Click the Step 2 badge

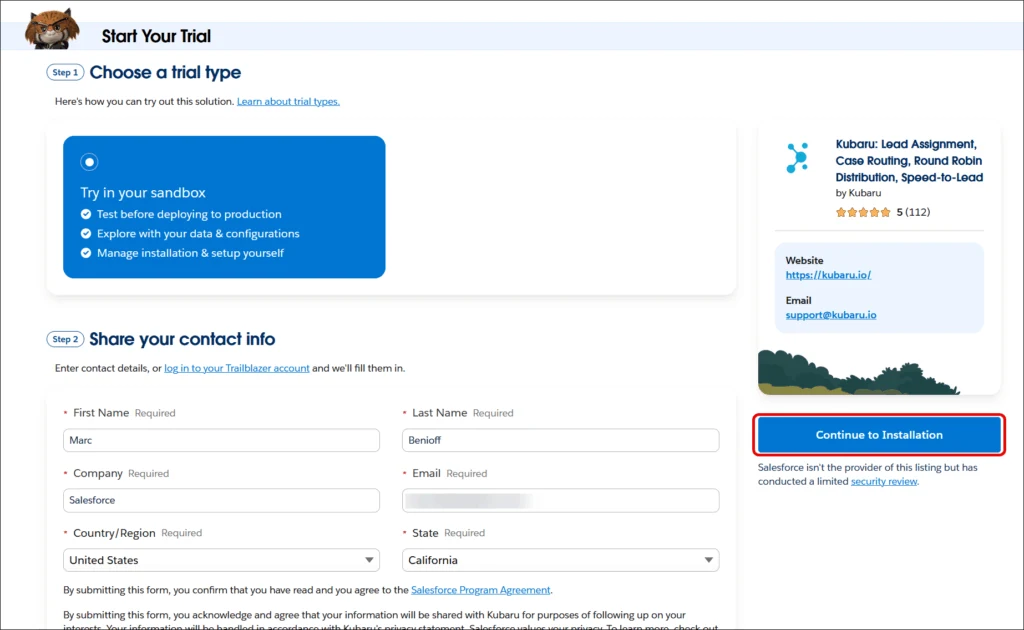[x=65, y=339]
